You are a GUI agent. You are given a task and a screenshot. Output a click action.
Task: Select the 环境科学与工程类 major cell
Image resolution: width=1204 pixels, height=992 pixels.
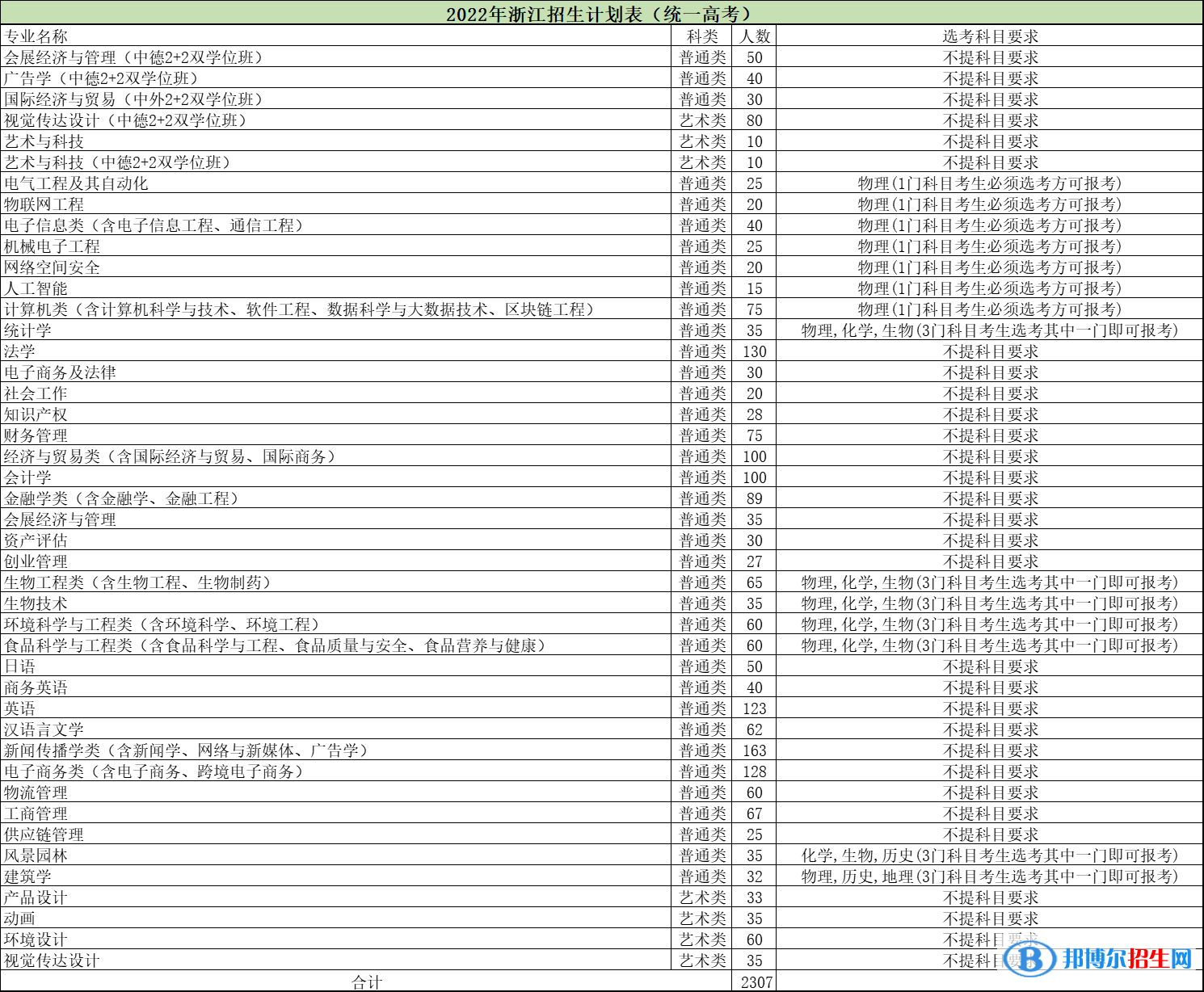click(336, 624)
